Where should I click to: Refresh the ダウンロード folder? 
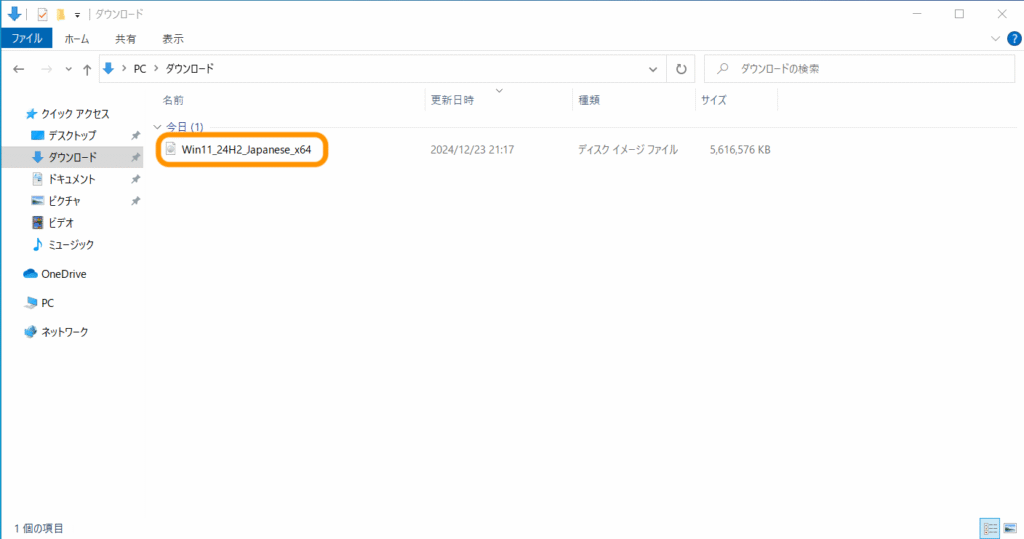coord(681,69)
